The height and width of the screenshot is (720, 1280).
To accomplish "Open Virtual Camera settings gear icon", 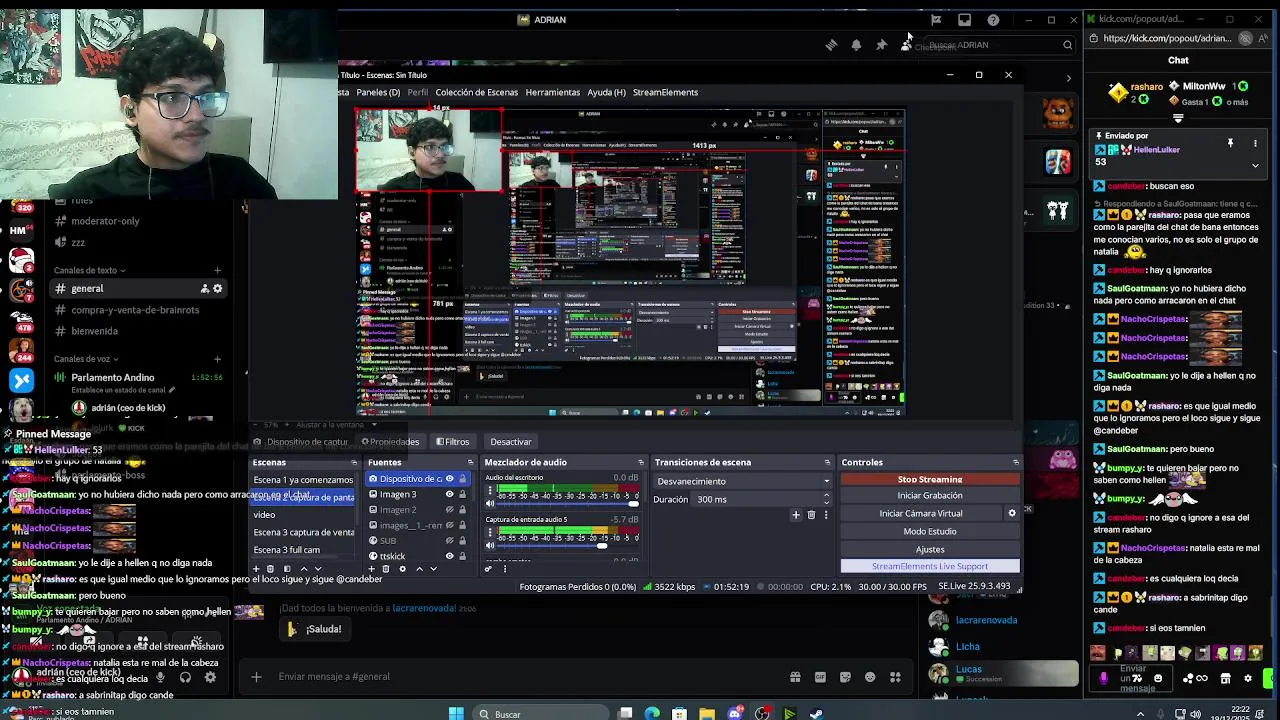I will click(x=1011, y=513).
